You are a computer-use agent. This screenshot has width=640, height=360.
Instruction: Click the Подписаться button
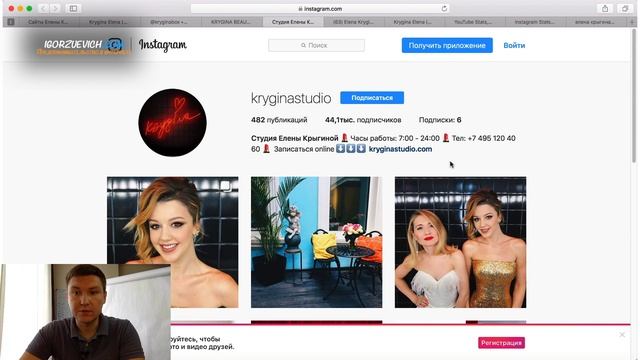(372, 98)
